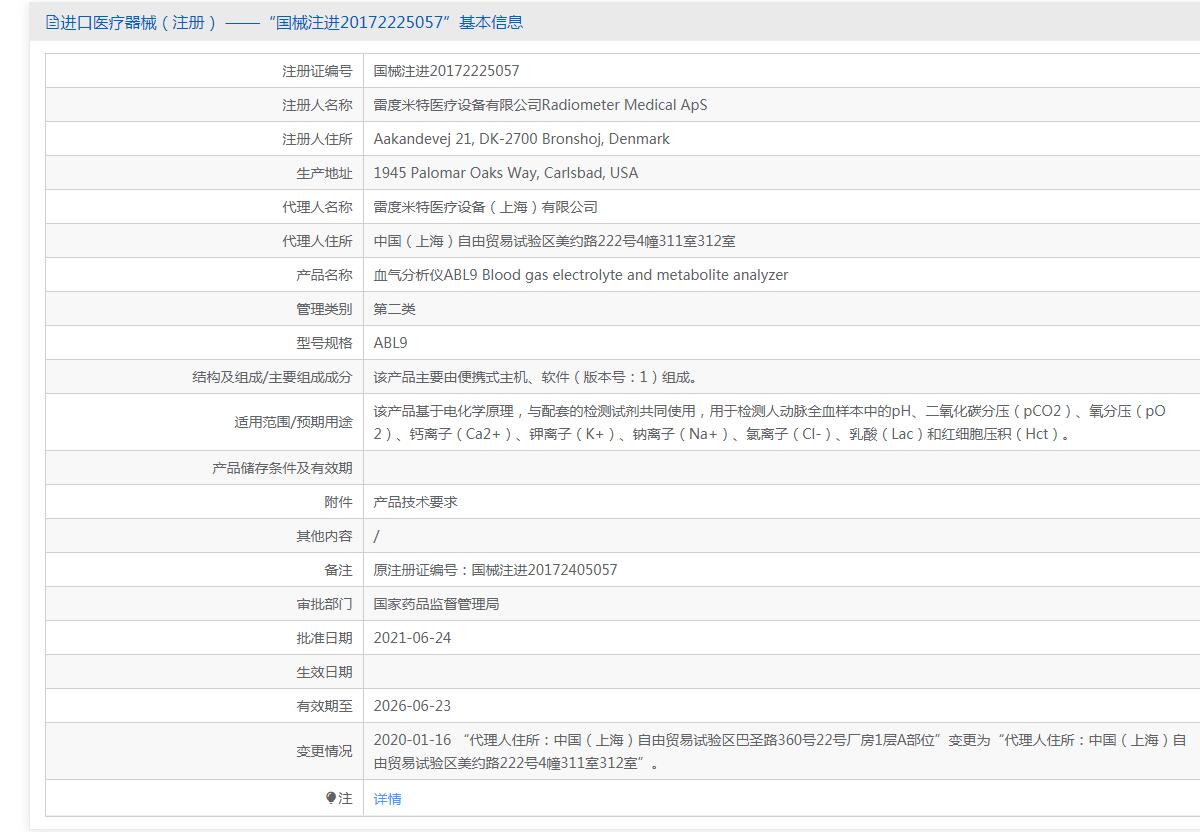Select approving department 国家药品监督管理局
The width and height of the screenshot is (1200, 832).
436,604
